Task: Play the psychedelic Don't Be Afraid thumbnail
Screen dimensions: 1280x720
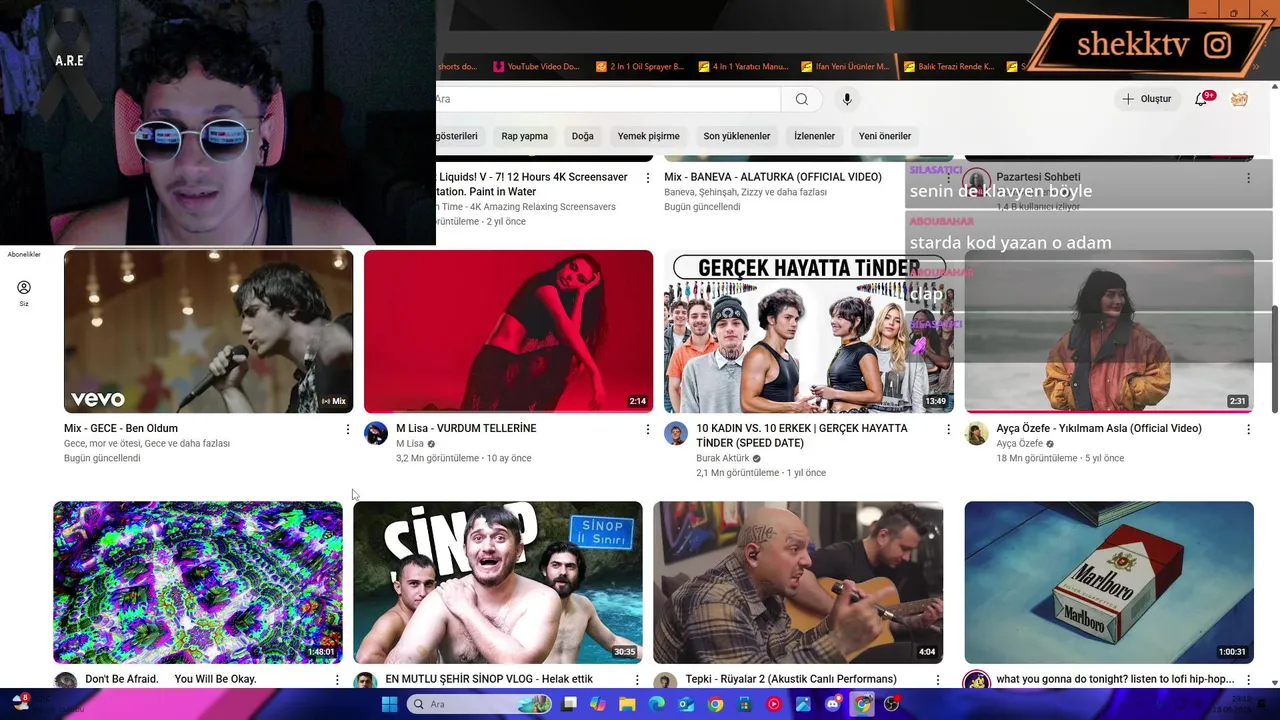Action: (x=198, y=582)
